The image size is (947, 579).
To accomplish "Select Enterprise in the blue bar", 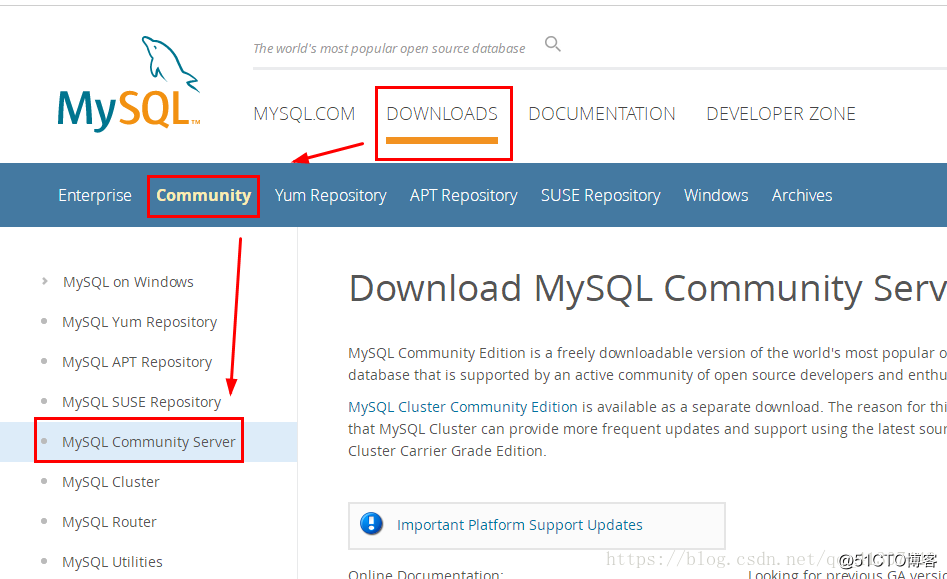I will point(95,195).
